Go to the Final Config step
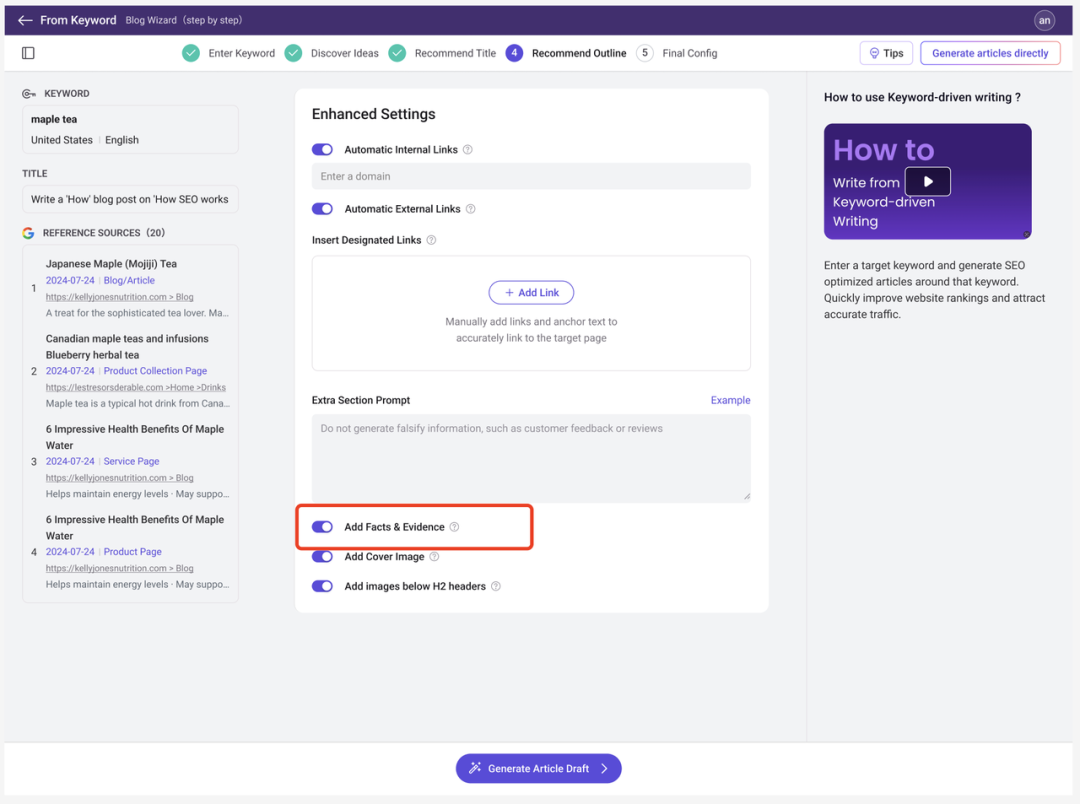The height and width of the screenshot is (804, 1080). click(689, 53)
